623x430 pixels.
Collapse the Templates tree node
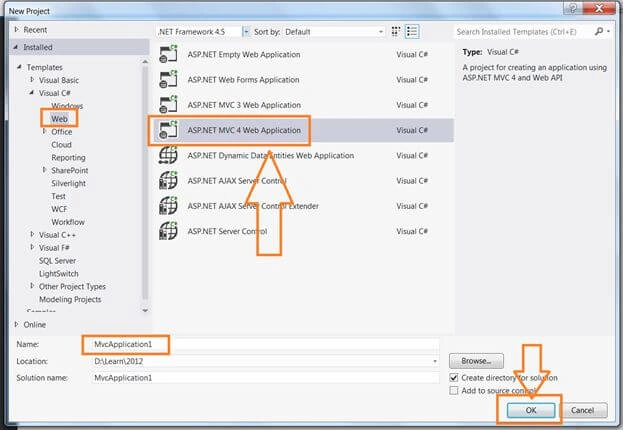(x=19, y=67)
